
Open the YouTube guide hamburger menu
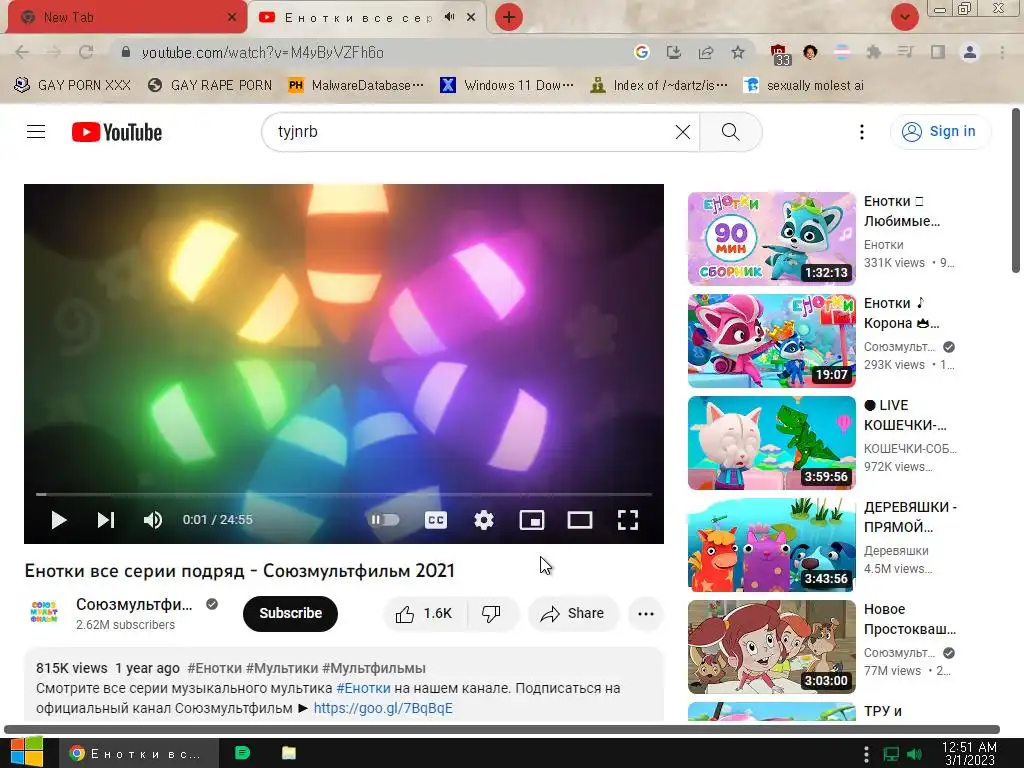(36, 132)
